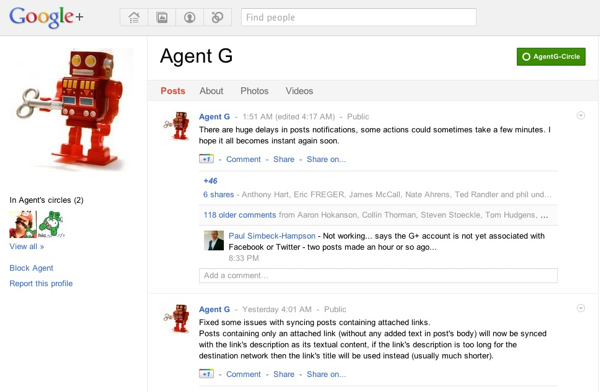600x392 pixels.
Task: Open Paul Simbeck-Hampson's profile name link
Action: click(x=272, y=236)
